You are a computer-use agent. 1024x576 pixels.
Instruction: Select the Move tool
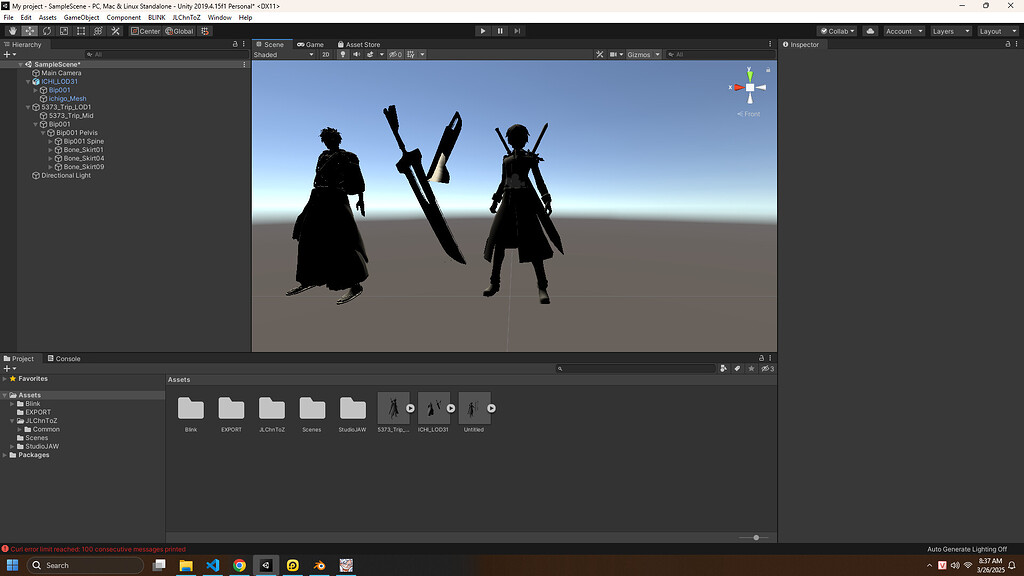pos(28,30)
